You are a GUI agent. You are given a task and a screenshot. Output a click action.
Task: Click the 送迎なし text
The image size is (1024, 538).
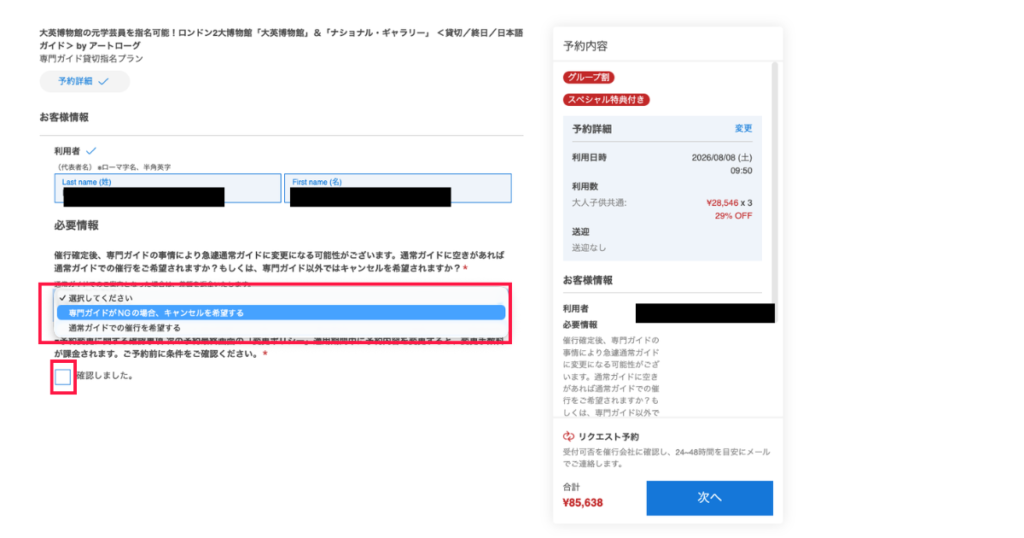coord(589,247)
